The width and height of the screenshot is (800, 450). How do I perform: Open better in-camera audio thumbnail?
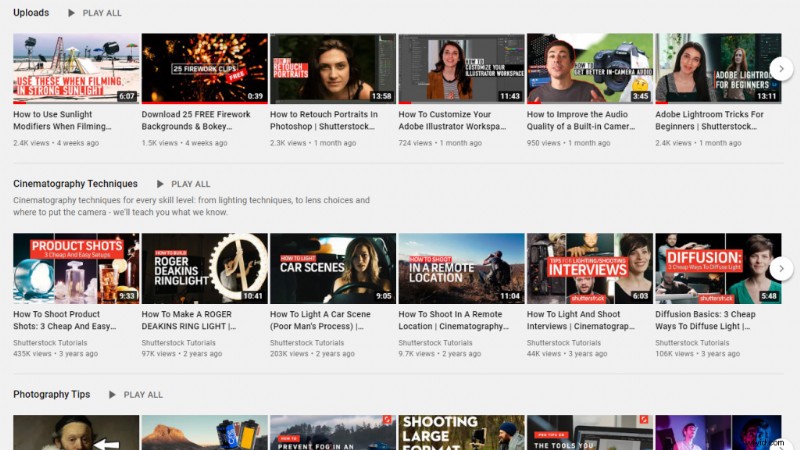590,68
